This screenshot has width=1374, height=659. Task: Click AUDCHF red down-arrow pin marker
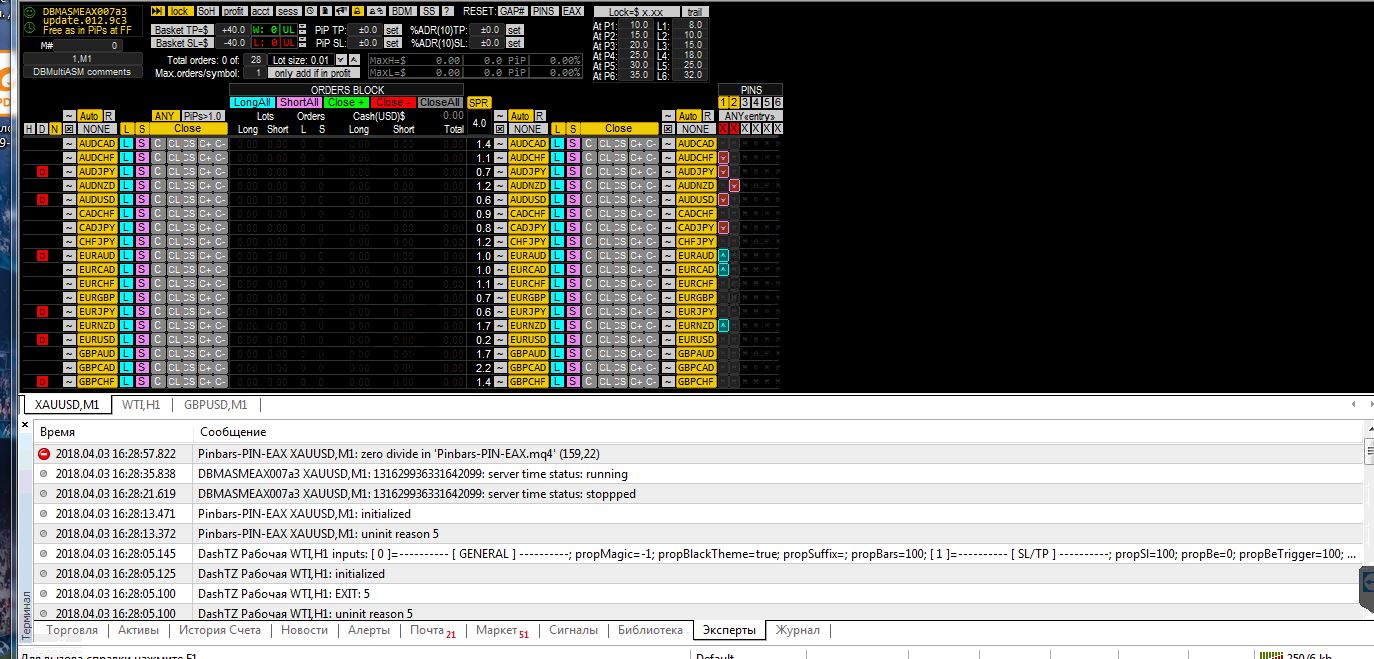click(723, 158)
